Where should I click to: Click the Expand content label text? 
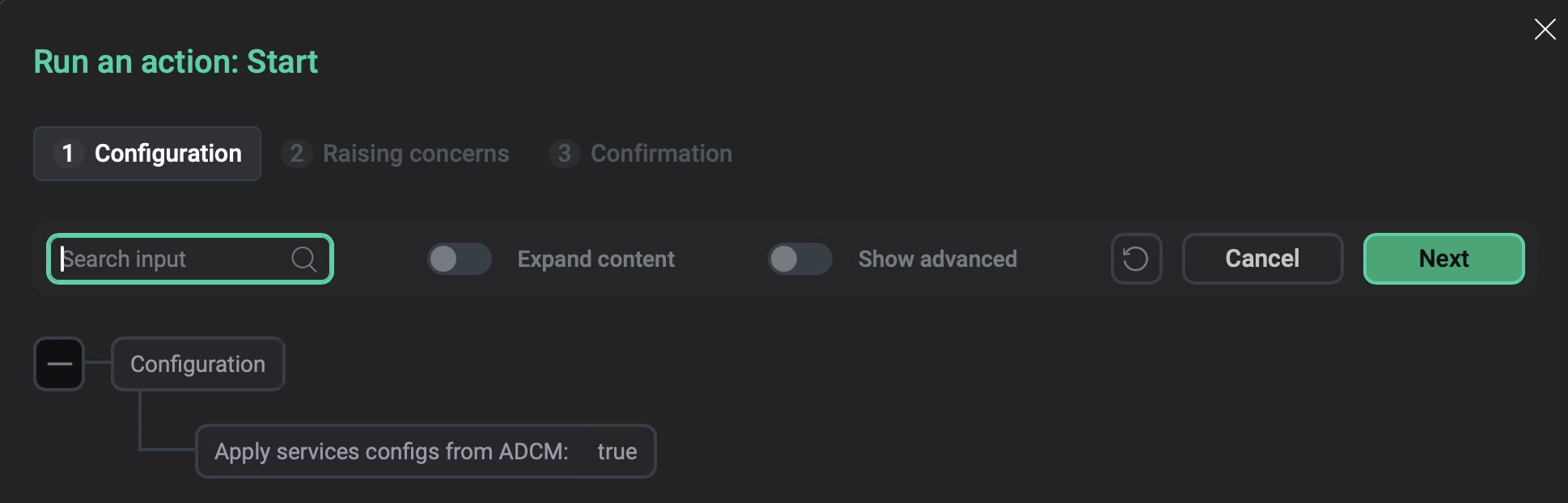click(595, 259)
